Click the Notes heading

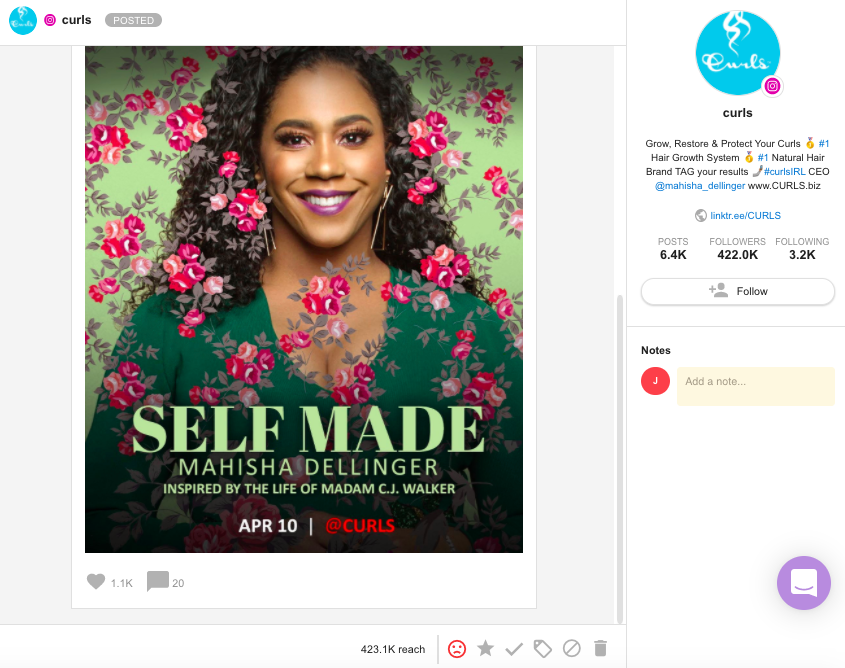click(x=656, y=350)
